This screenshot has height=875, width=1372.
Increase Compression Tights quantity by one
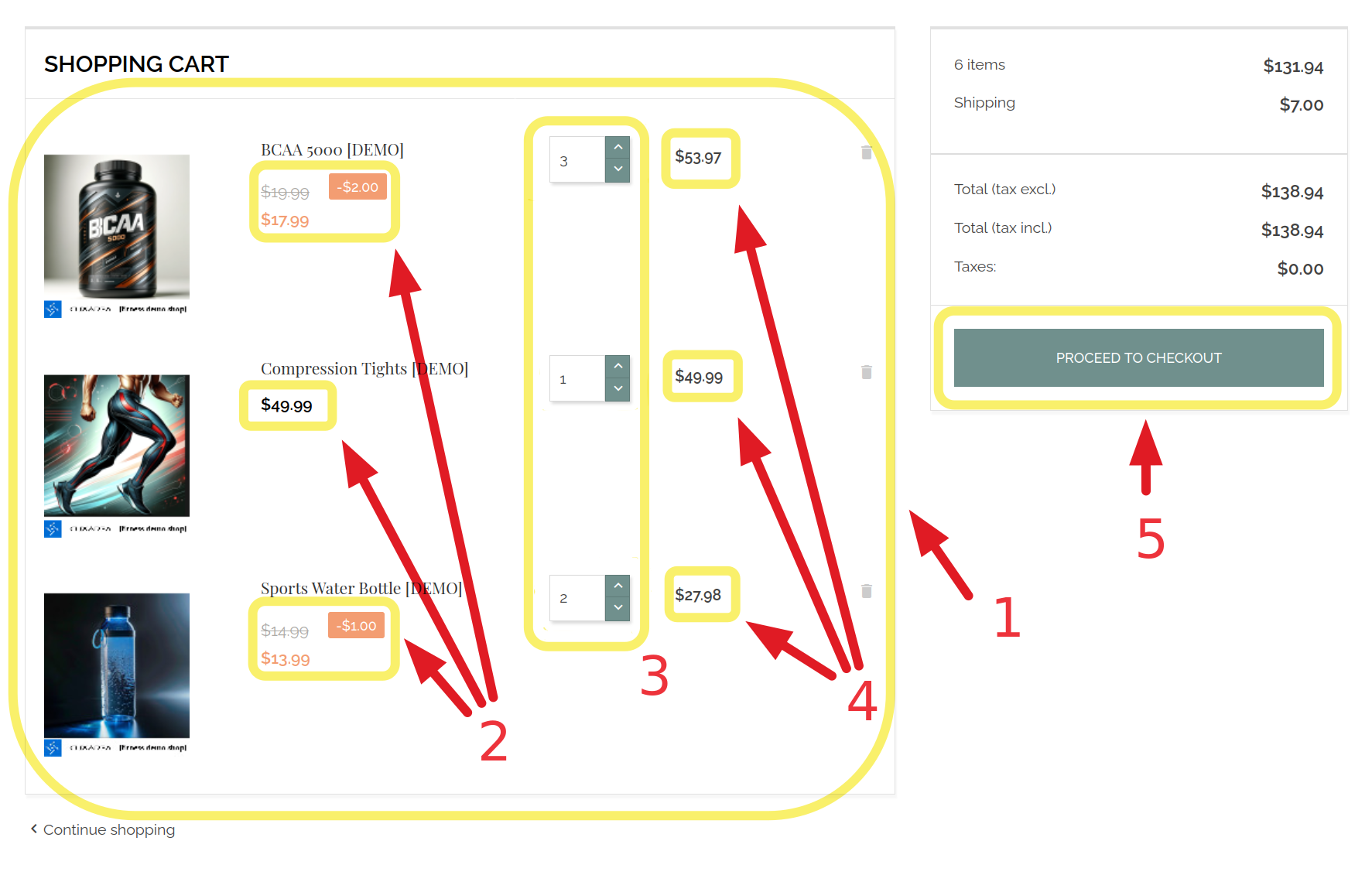click(x=618, y=367)
